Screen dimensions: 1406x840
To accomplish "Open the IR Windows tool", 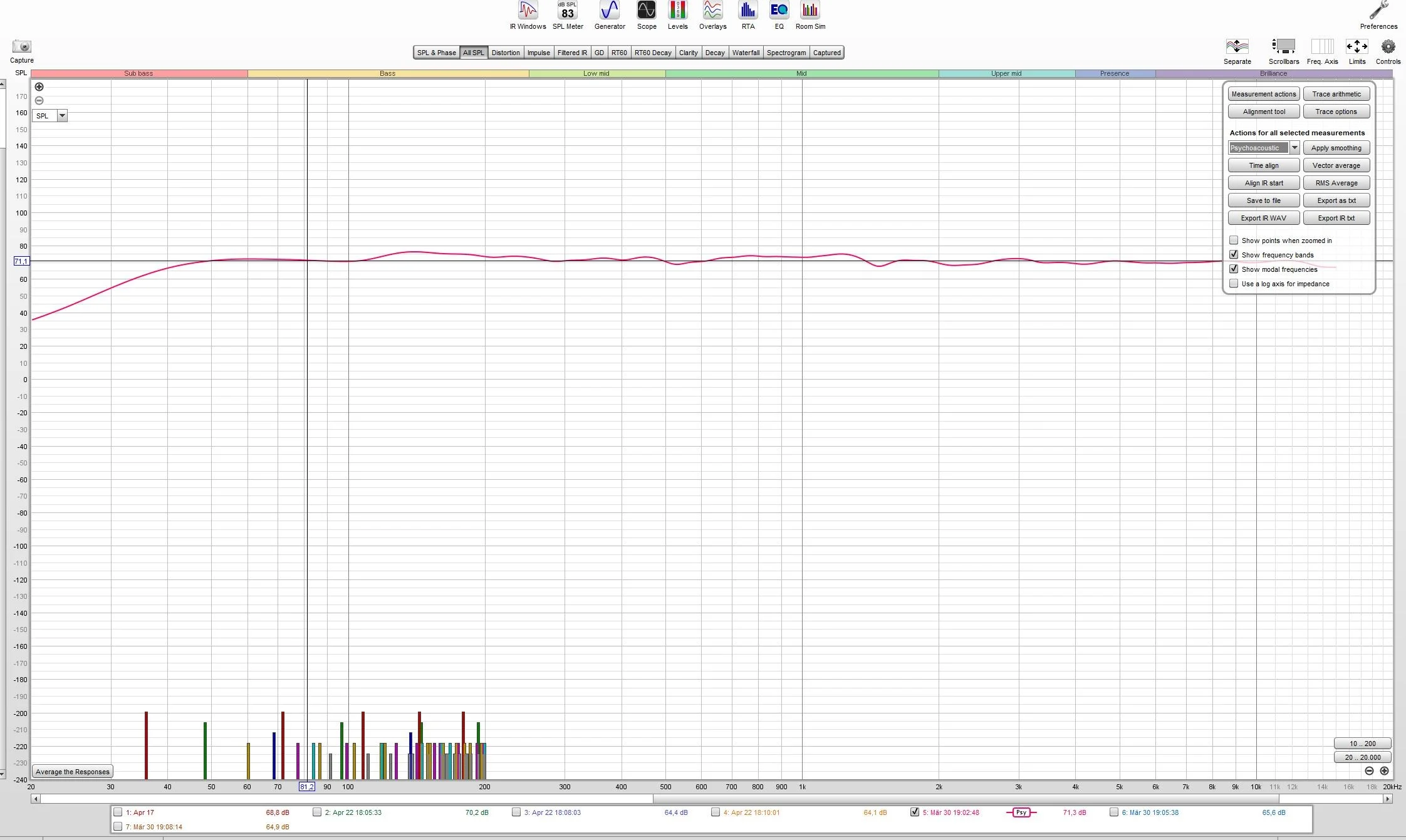I will 528,15.
